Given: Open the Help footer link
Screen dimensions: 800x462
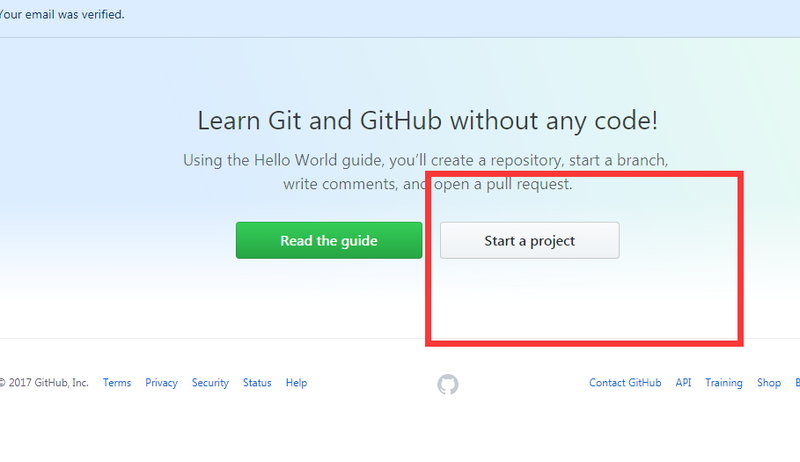Looking at the screenshot, I should (x=296, y=382).
